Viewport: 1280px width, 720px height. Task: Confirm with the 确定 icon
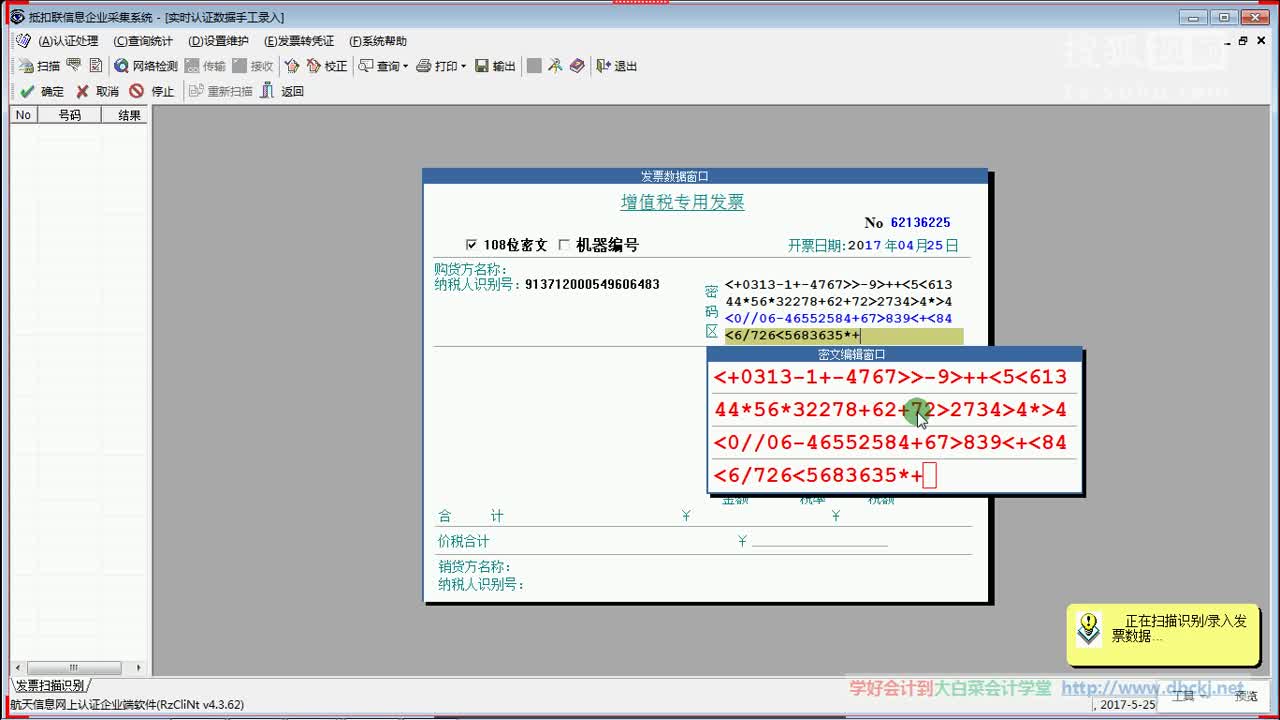point(40,91)
